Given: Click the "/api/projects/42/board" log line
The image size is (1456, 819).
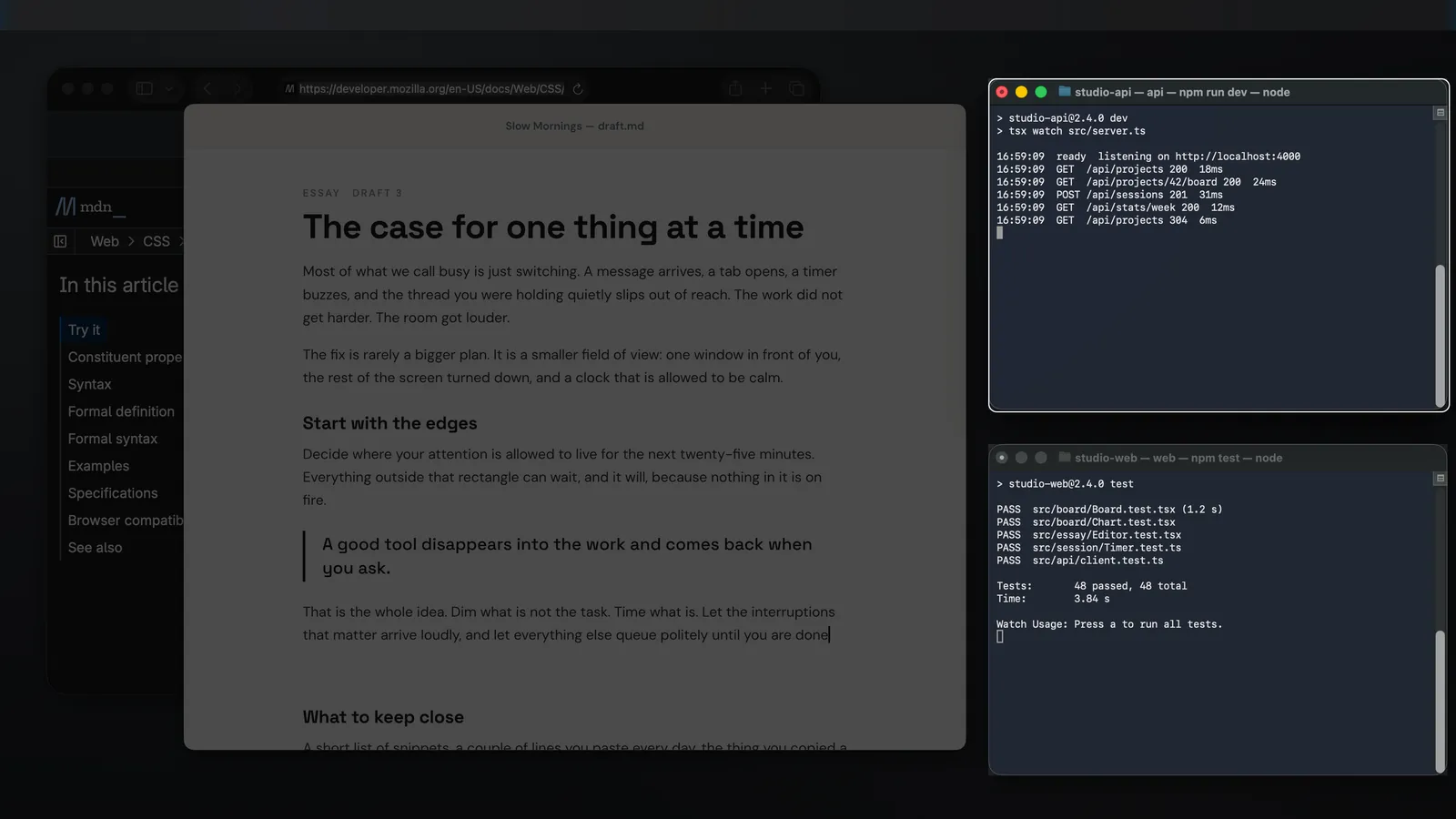Looking at the screenshot, I should tap(1136, 182).
